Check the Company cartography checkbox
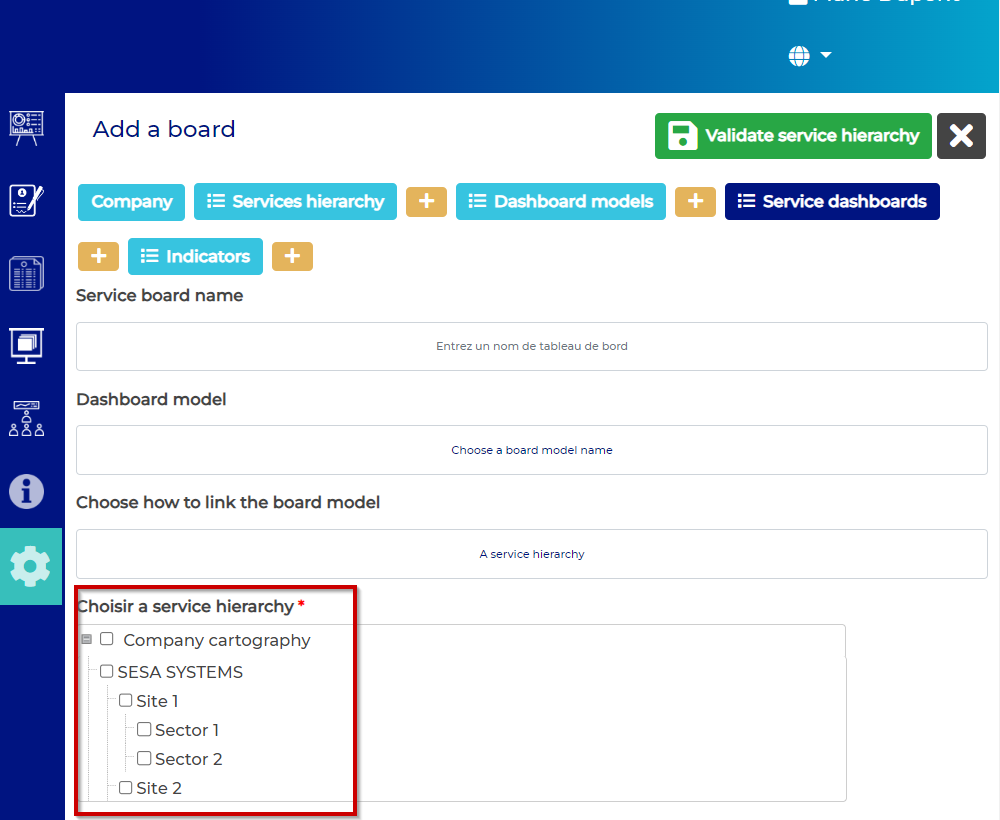 click(x=107, y=640)
